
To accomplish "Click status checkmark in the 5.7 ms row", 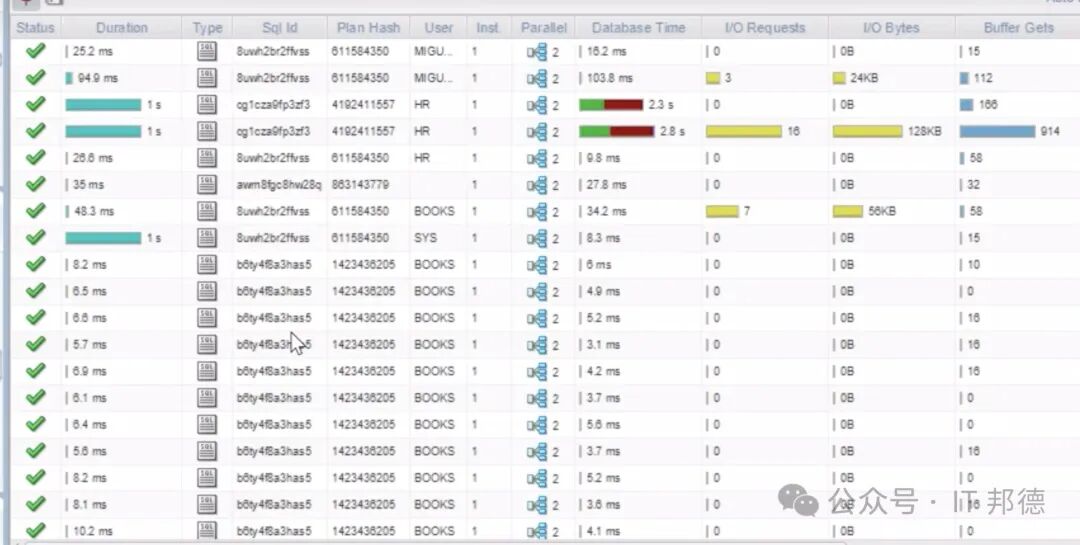I will tap(35, 345).
